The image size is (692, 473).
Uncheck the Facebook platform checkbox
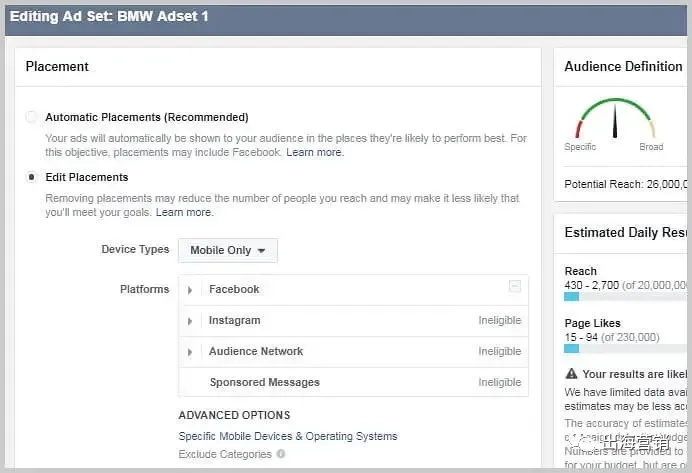(x=515, y=286)
